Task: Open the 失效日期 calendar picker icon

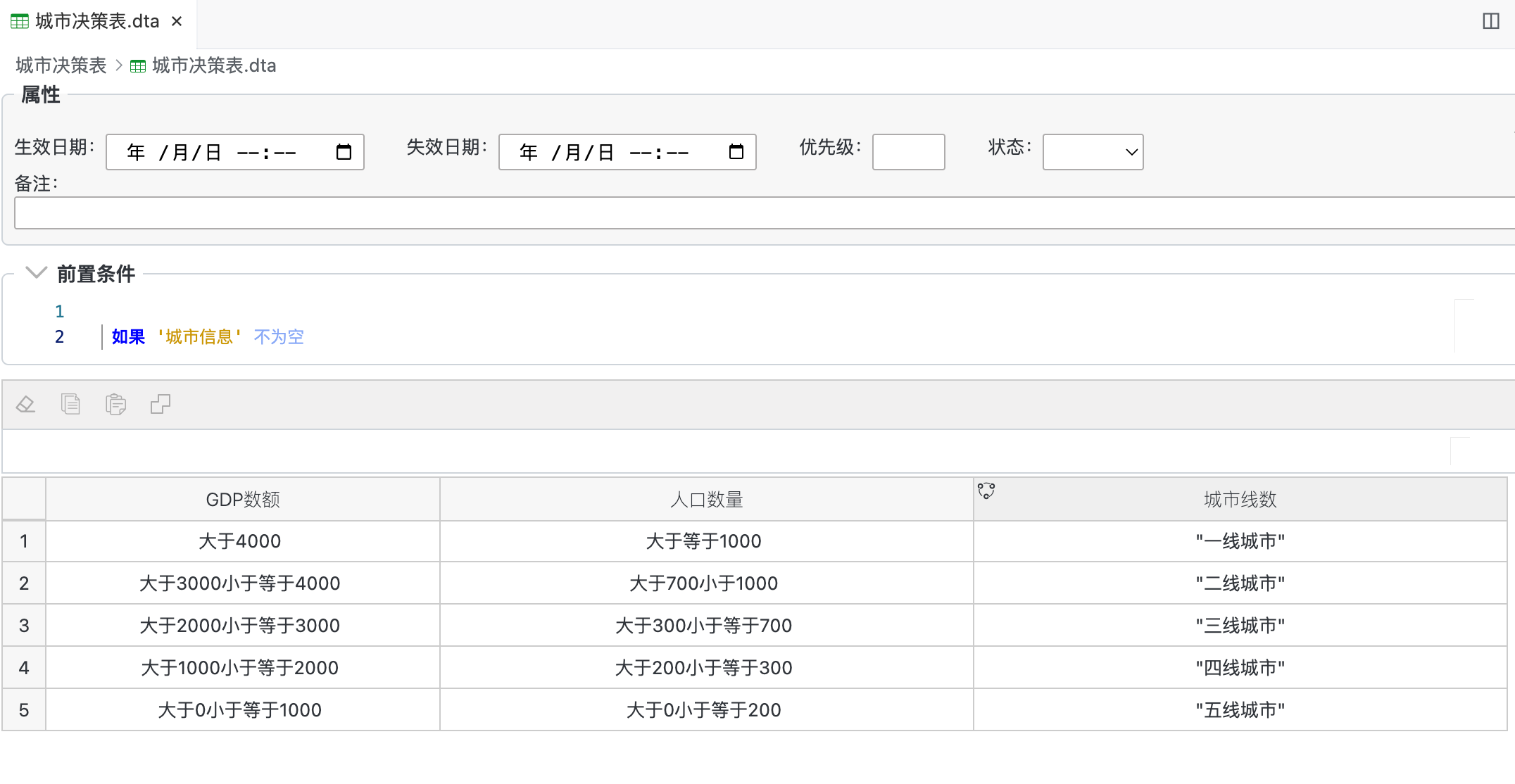Action: click(736, 152)
